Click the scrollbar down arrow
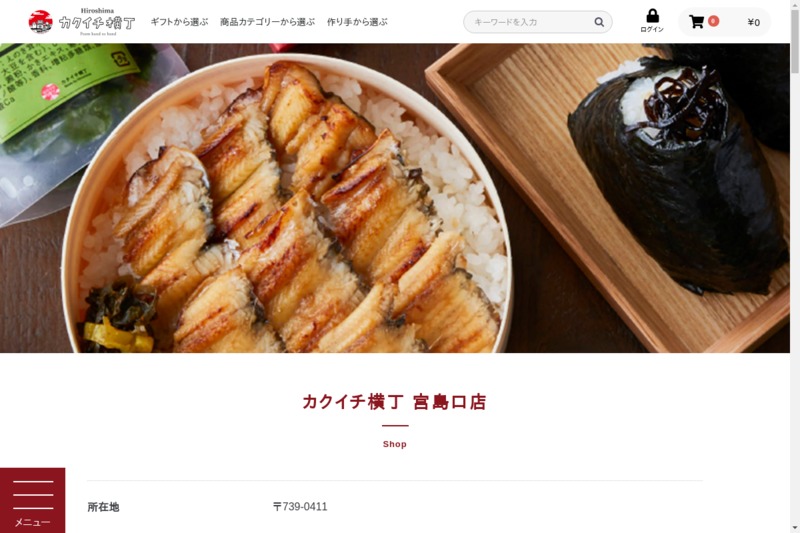 click(x=795, y=528)
